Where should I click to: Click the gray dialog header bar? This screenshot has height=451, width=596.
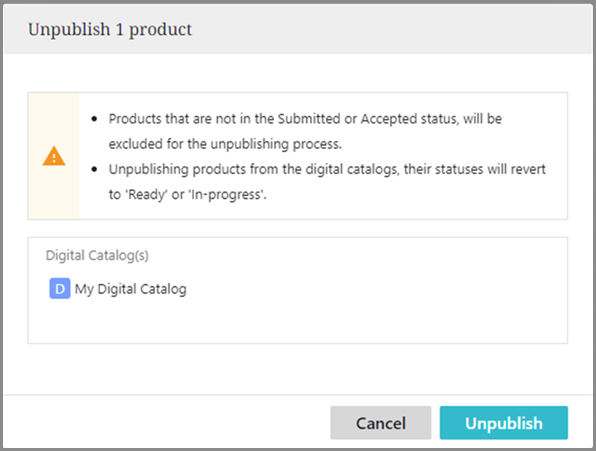298,29
